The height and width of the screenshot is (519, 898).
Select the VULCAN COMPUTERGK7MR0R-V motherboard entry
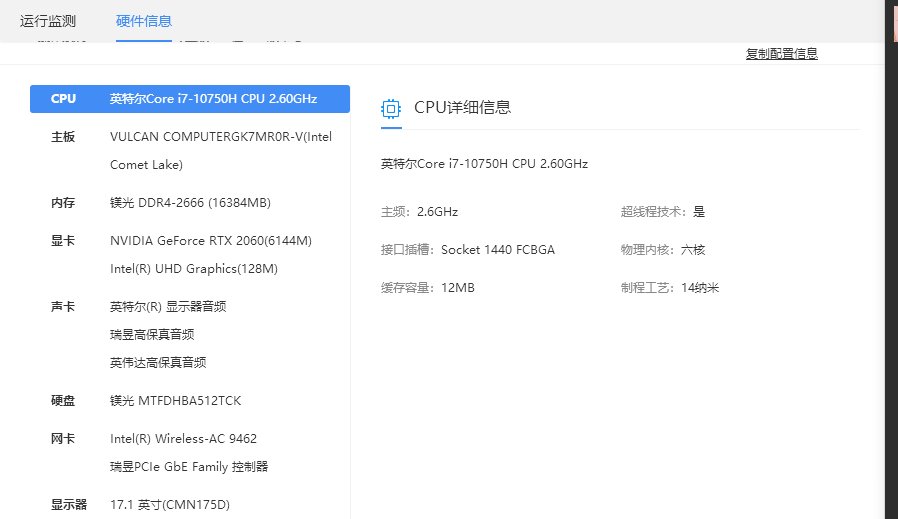point(220,137)
